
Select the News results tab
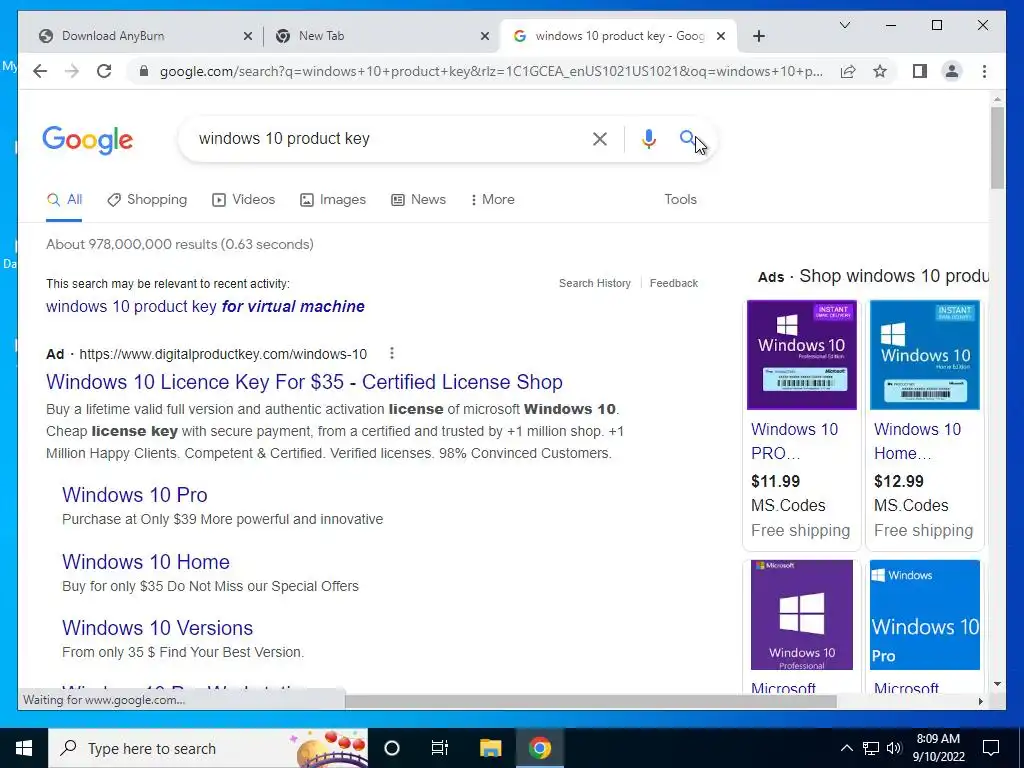pos(419,199)
